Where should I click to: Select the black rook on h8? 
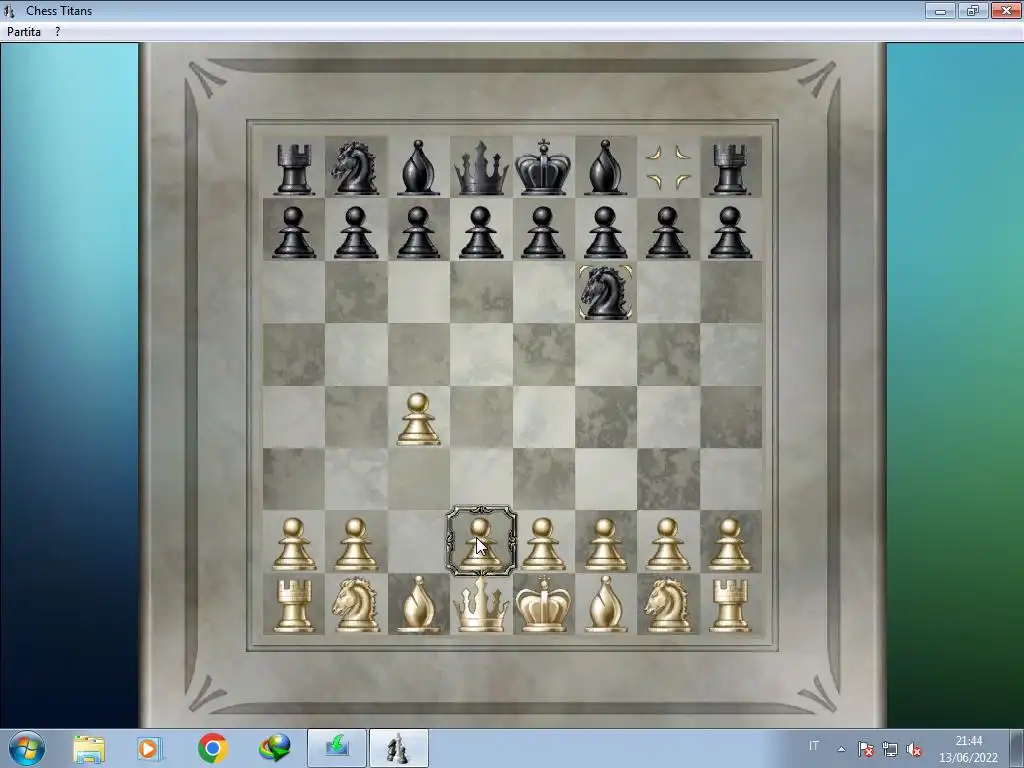(x=730, y=169)
